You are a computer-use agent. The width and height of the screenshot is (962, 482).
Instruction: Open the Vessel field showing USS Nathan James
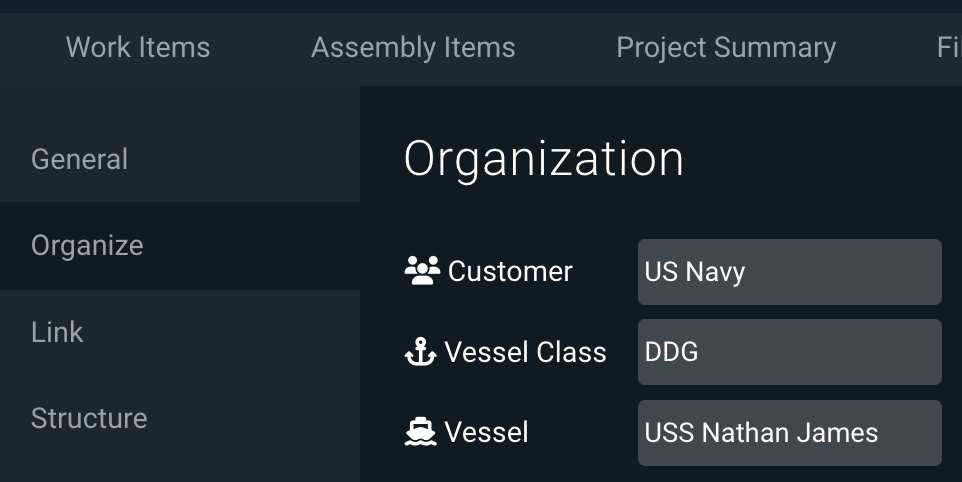pyautogui.click(x=790, y=432)
